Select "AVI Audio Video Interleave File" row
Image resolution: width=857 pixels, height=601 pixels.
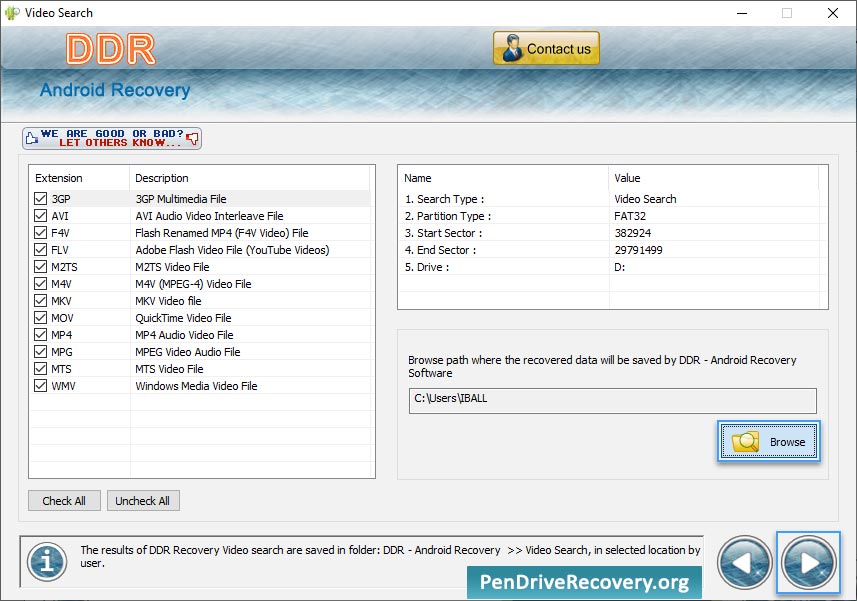point(209,216)
